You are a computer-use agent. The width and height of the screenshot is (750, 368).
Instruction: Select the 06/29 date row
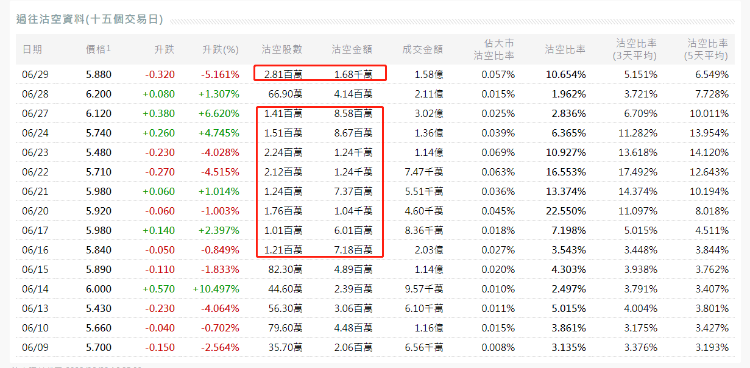click(x=375, y=74)
